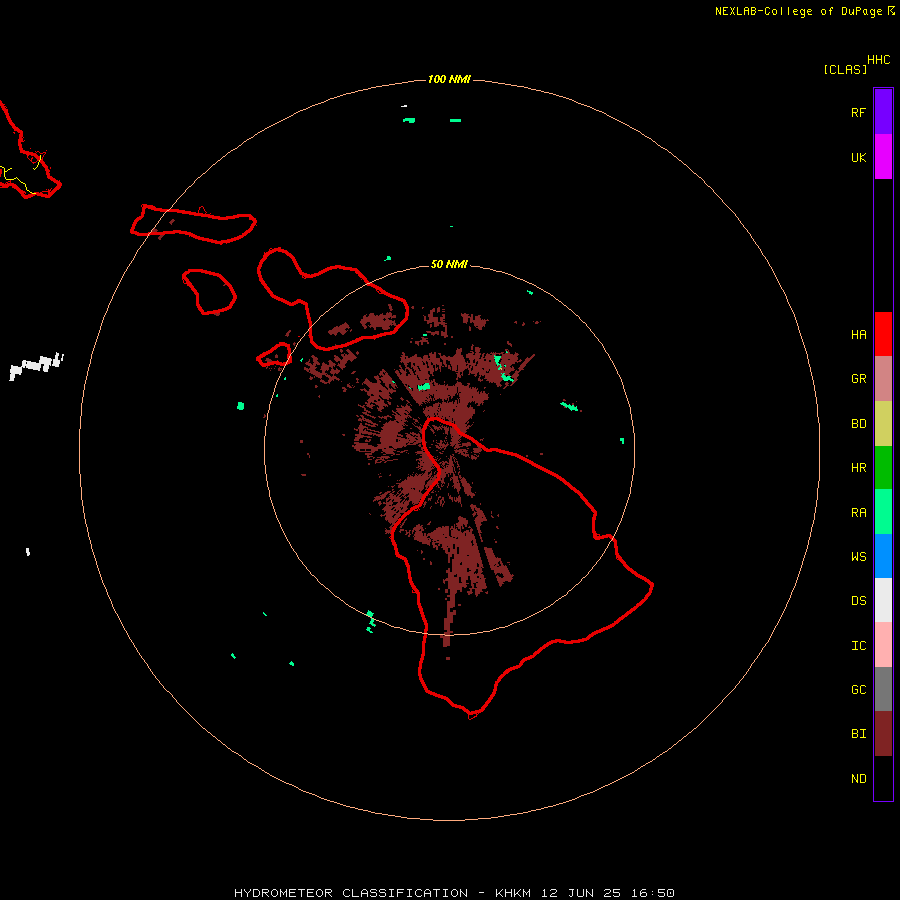This screenshot has width=900, height=900.
Task: Click the GC legend label
Action: point(858,690)
